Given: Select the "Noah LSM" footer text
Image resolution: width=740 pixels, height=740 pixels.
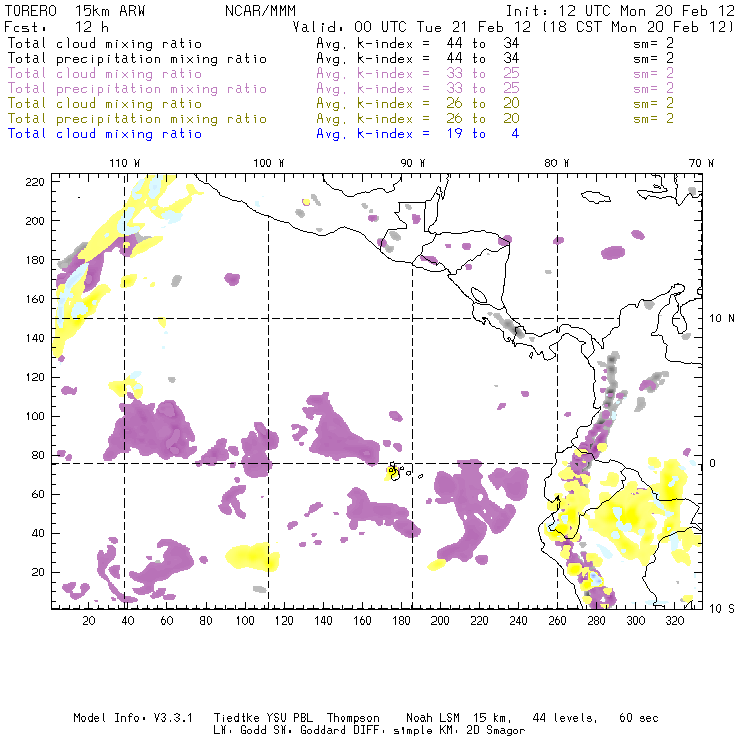Looking at the screenshot, I should [433, 718].
